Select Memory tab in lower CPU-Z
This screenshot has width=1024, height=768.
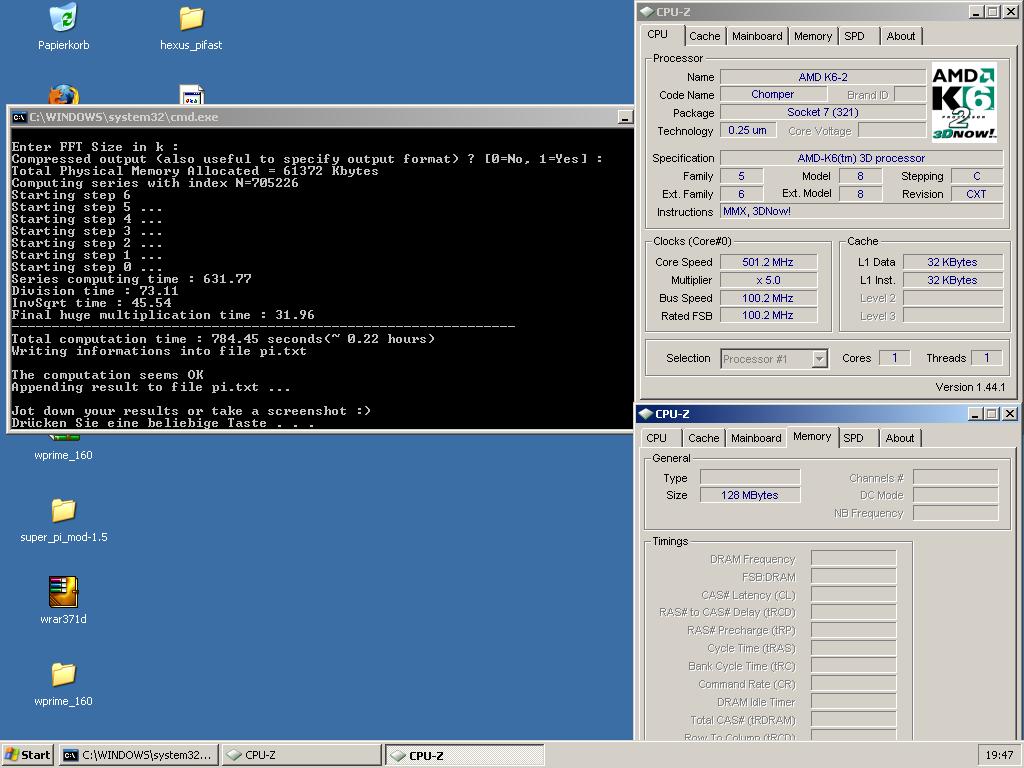click(812, 437)
